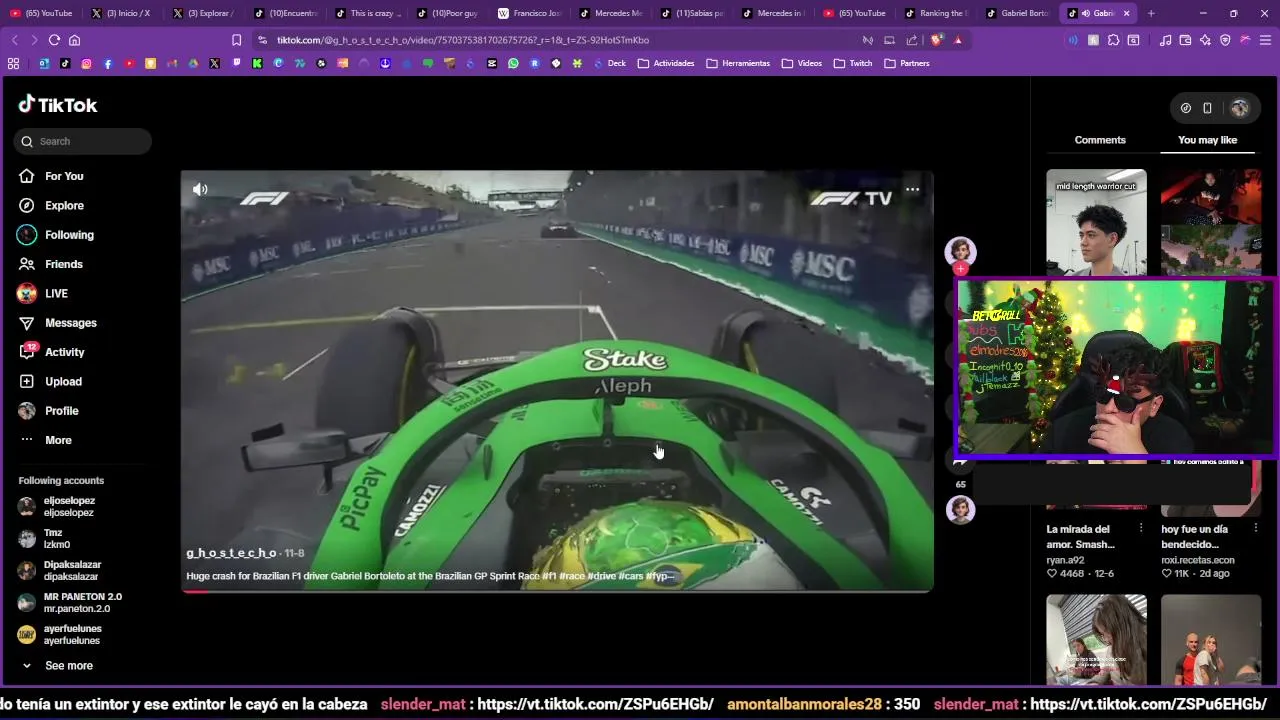The image size is (1280, 720).
Task: Open the #f1 hashtag in caption
Action: pyautogui.click(x=549, y=576)
